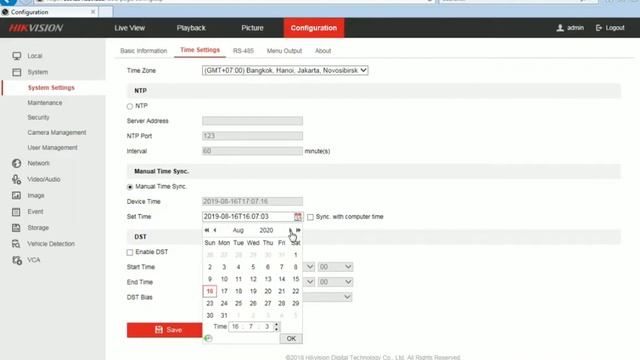Click the Logout icon
Screen dimensions: 640x360
click(599, 28)
